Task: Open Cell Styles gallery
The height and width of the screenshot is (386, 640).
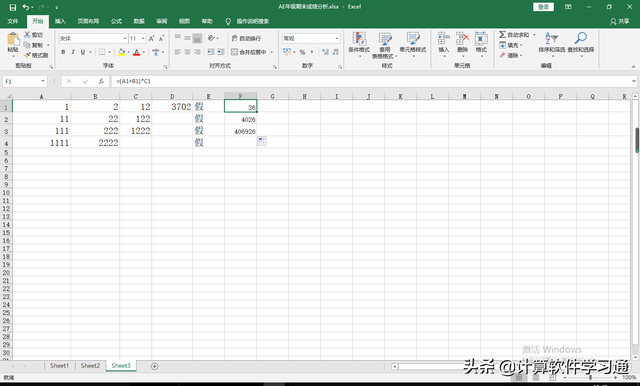Action: pyautogui.click(x=413, y=44)
